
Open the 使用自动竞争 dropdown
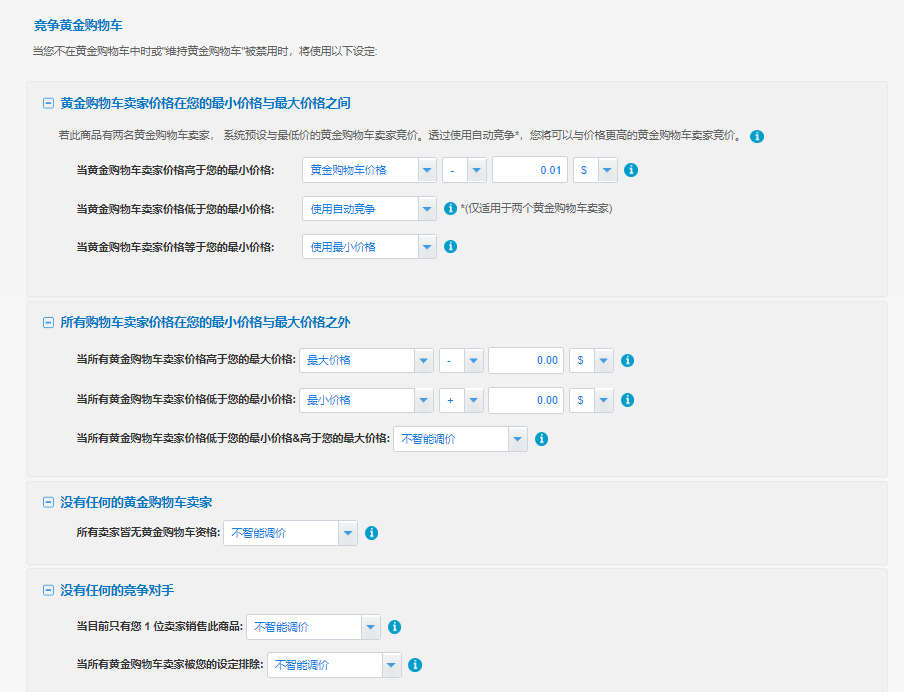click(x=369, y=209)
